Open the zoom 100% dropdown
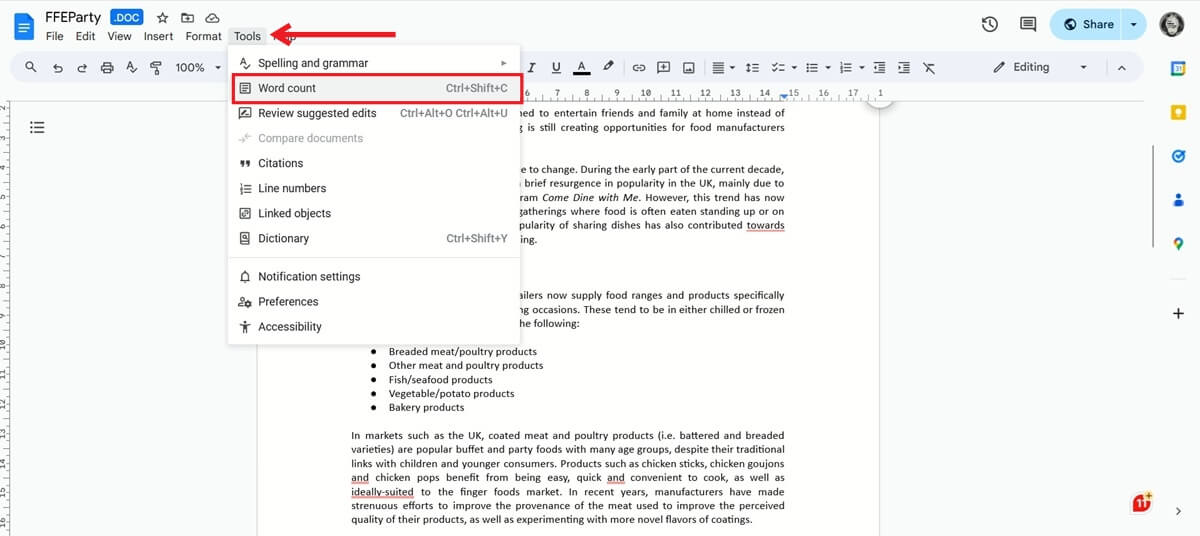The image size is (1200, 536). click(x=198, y=67)
